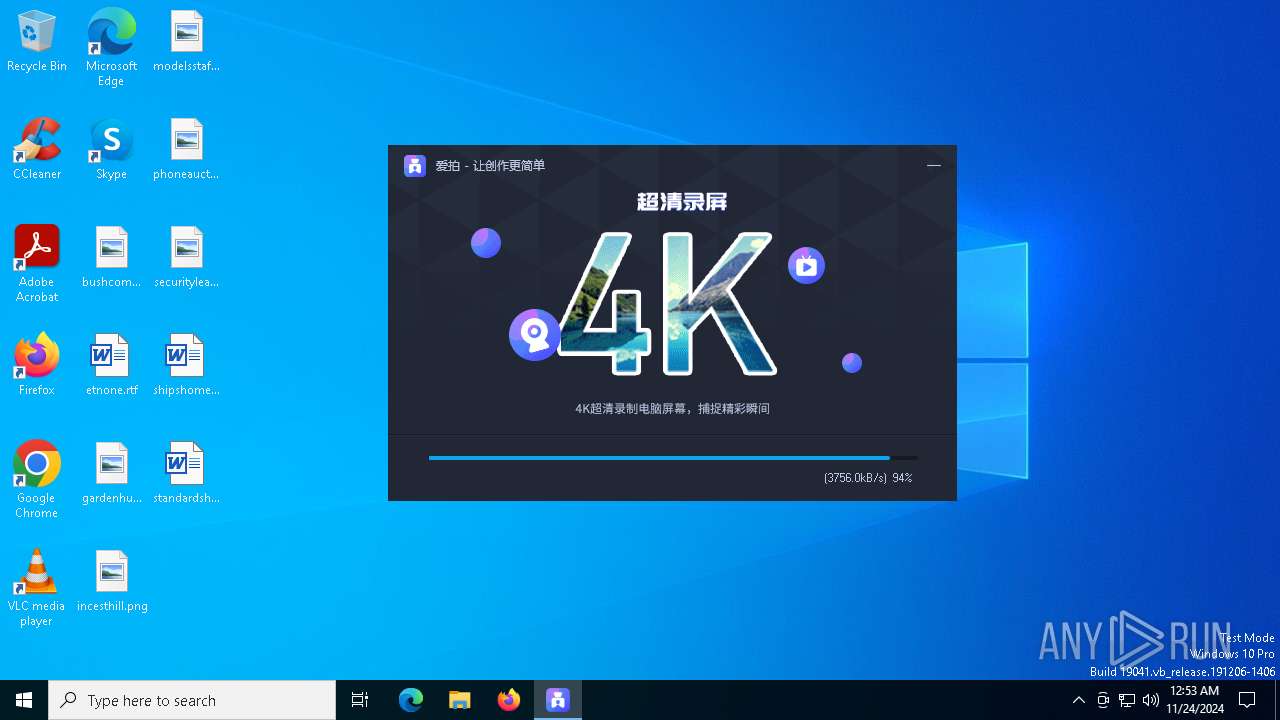Viewport: 1280px width, 720px height.
Task: Open Task View on the taskbar
Action: [360, 700]
